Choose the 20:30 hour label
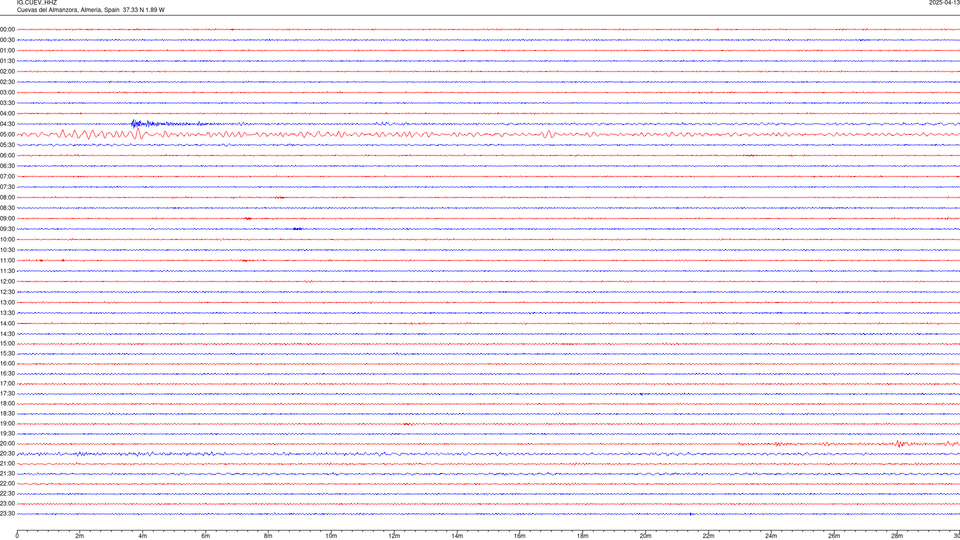 point(7,454)
